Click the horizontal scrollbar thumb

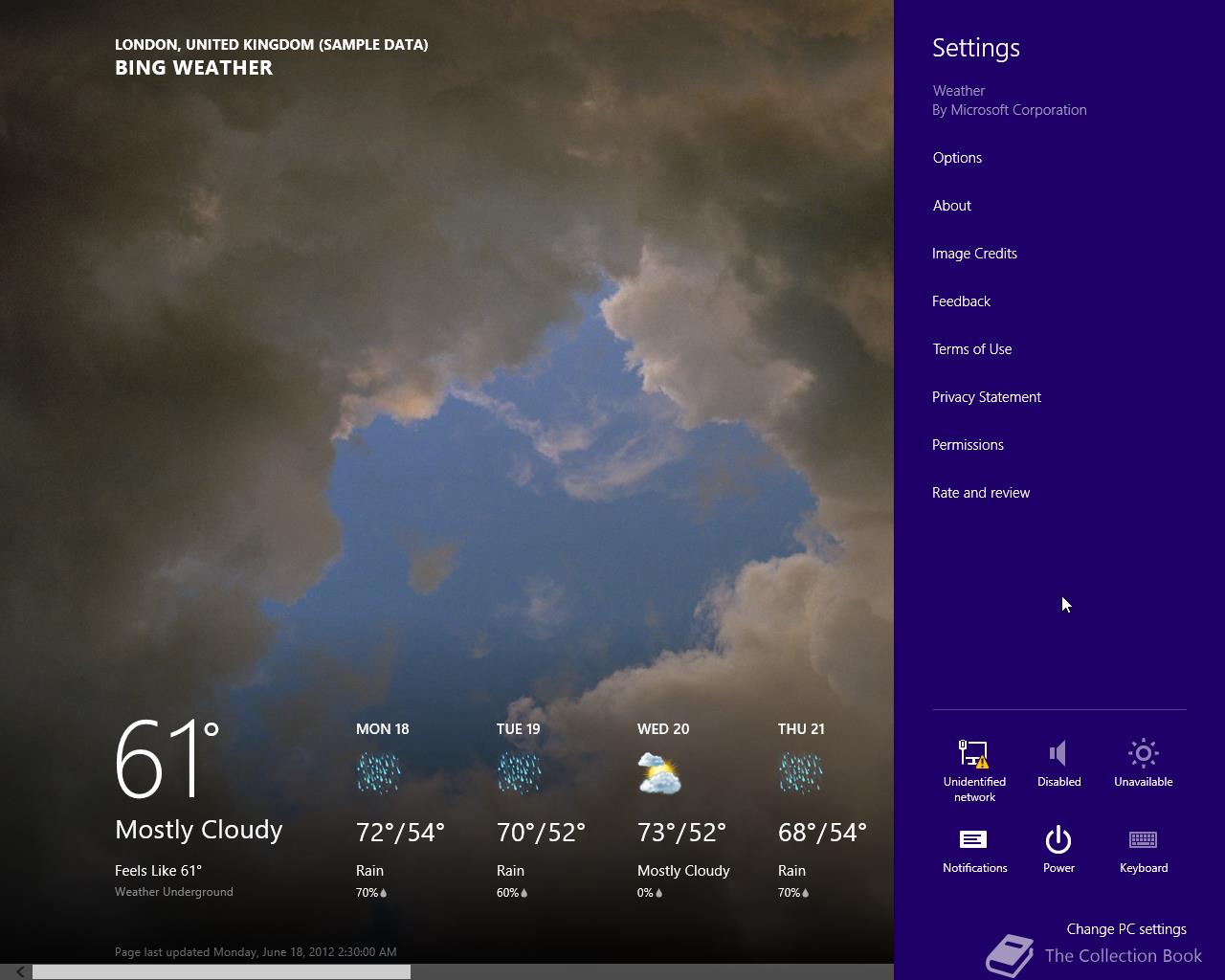[x=222, y=971]
